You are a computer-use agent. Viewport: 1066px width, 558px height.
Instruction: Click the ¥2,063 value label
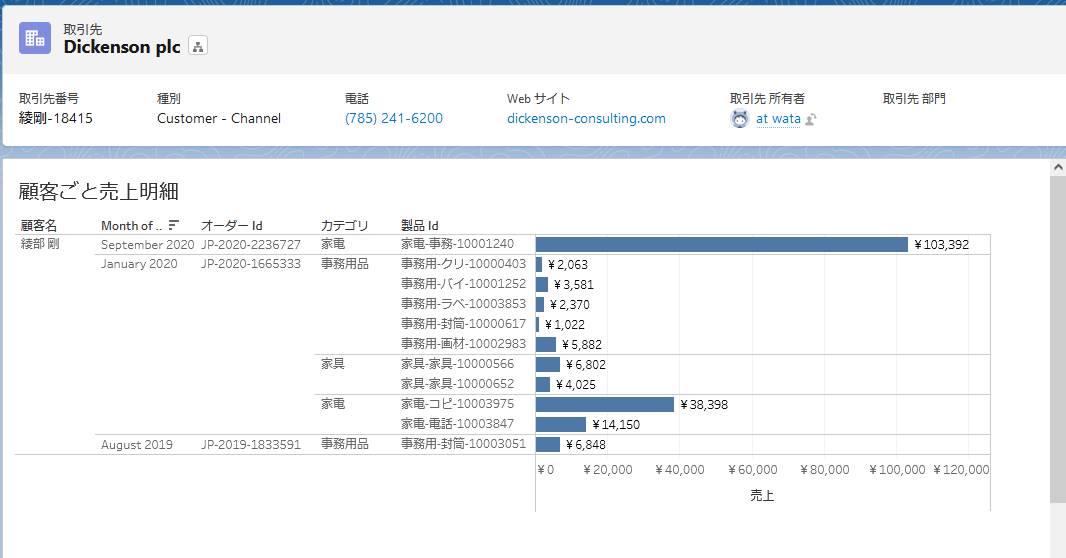(568, 264)
